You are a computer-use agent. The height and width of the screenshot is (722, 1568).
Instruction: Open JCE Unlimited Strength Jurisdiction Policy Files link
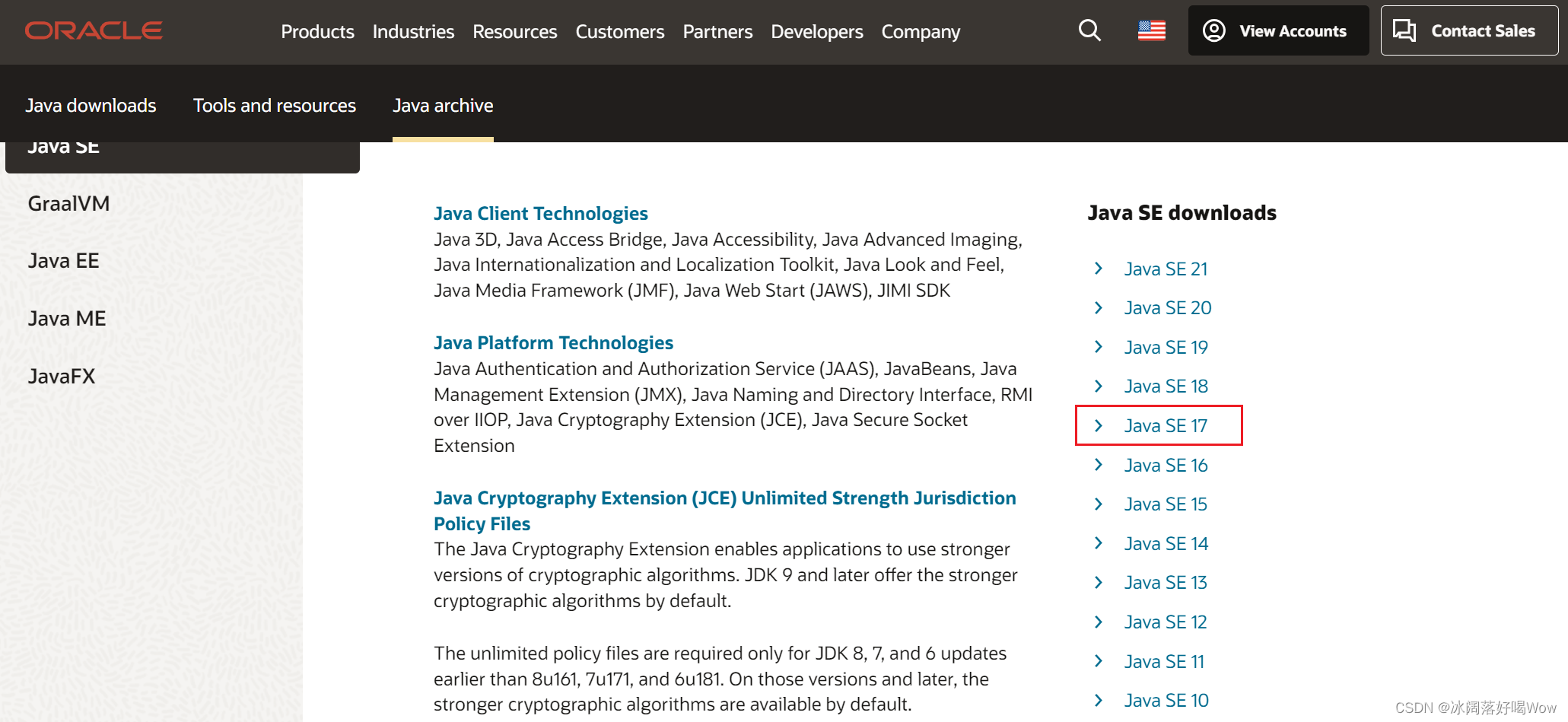pyautogui.click(x=724, y=510)
